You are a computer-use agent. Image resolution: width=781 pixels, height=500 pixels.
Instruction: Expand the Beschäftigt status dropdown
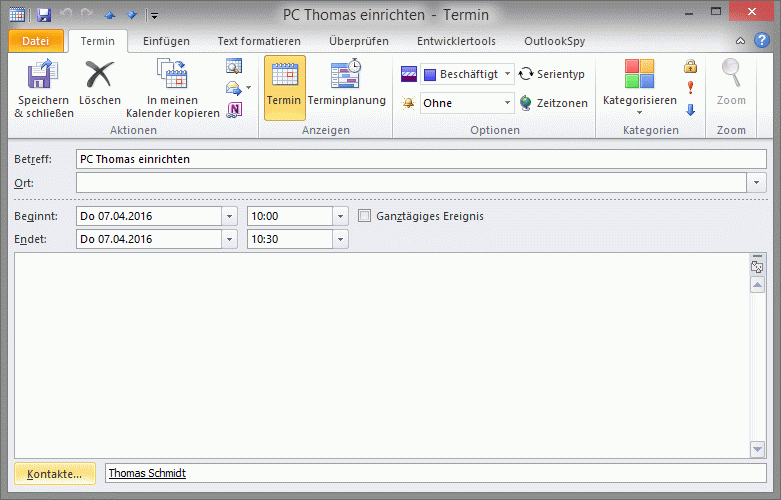pyautogui.click(x=508, y=74)
